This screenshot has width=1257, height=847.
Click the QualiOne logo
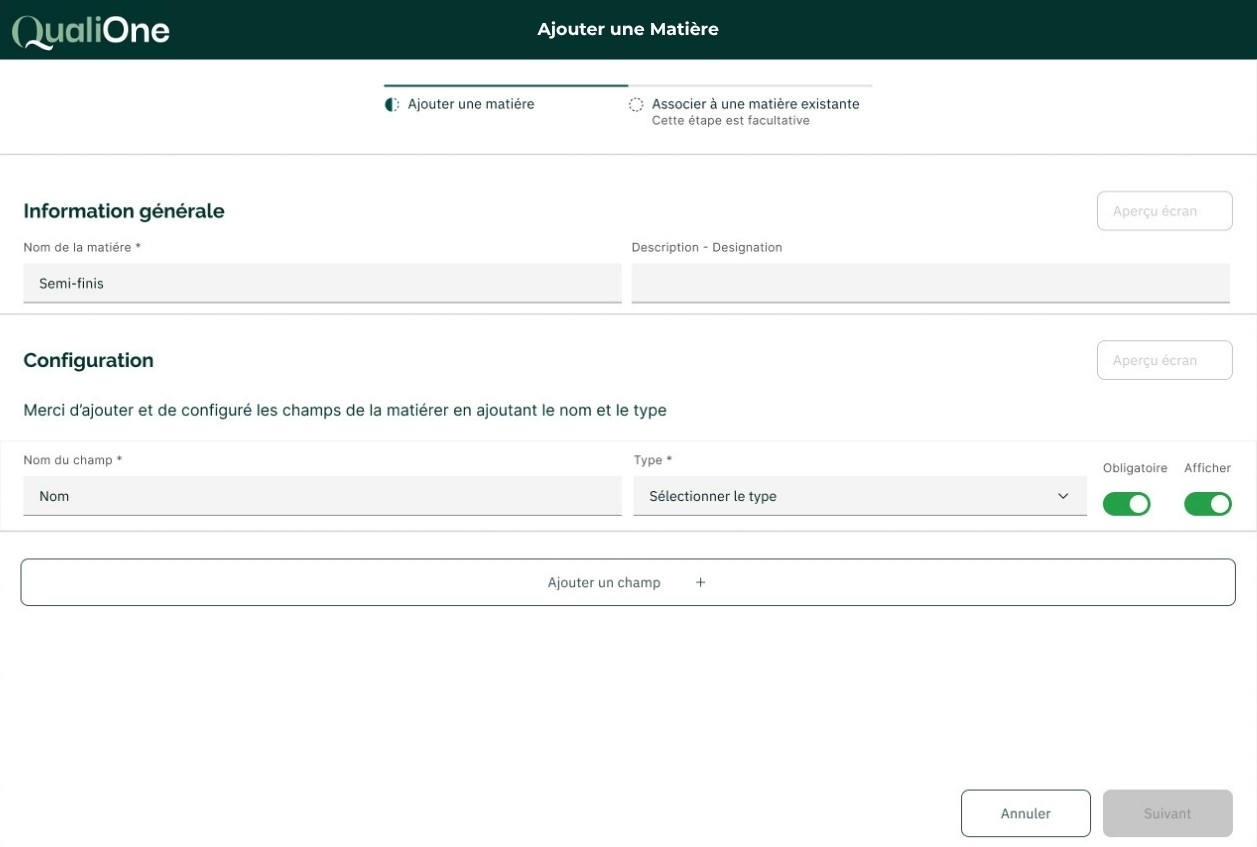click(90, 30)
